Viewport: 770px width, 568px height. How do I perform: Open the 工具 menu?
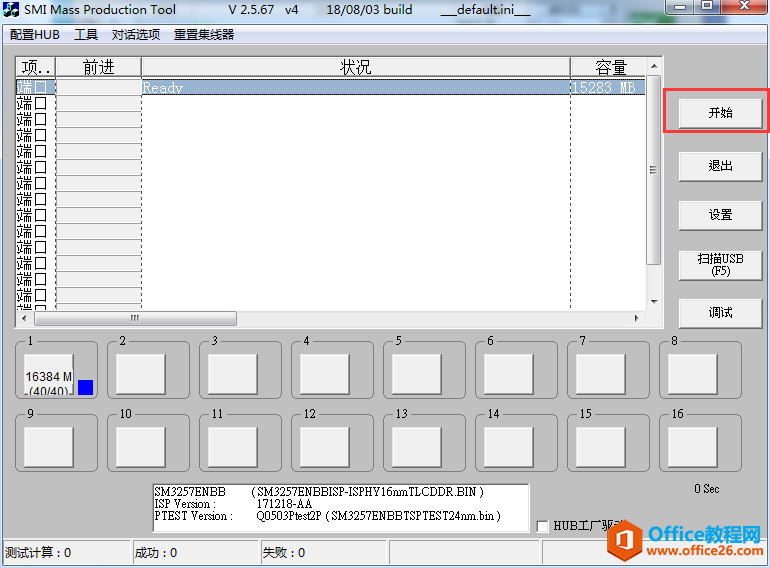[x=86, y=35]
